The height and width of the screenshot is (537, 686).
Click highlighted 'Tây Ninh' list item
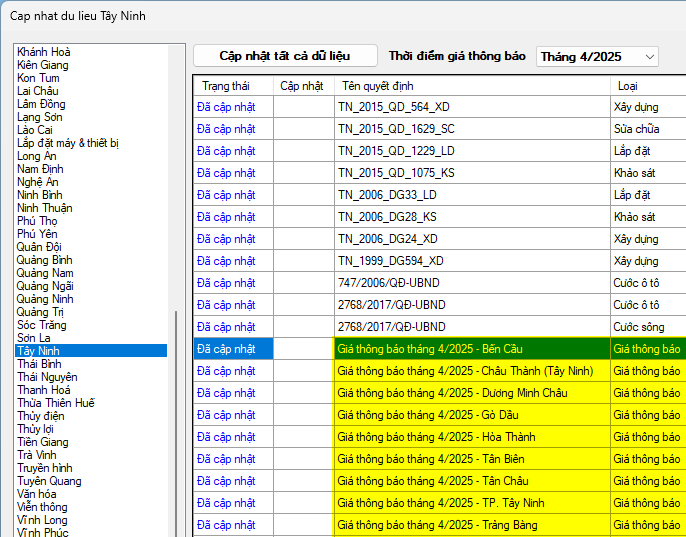point(91,351)
